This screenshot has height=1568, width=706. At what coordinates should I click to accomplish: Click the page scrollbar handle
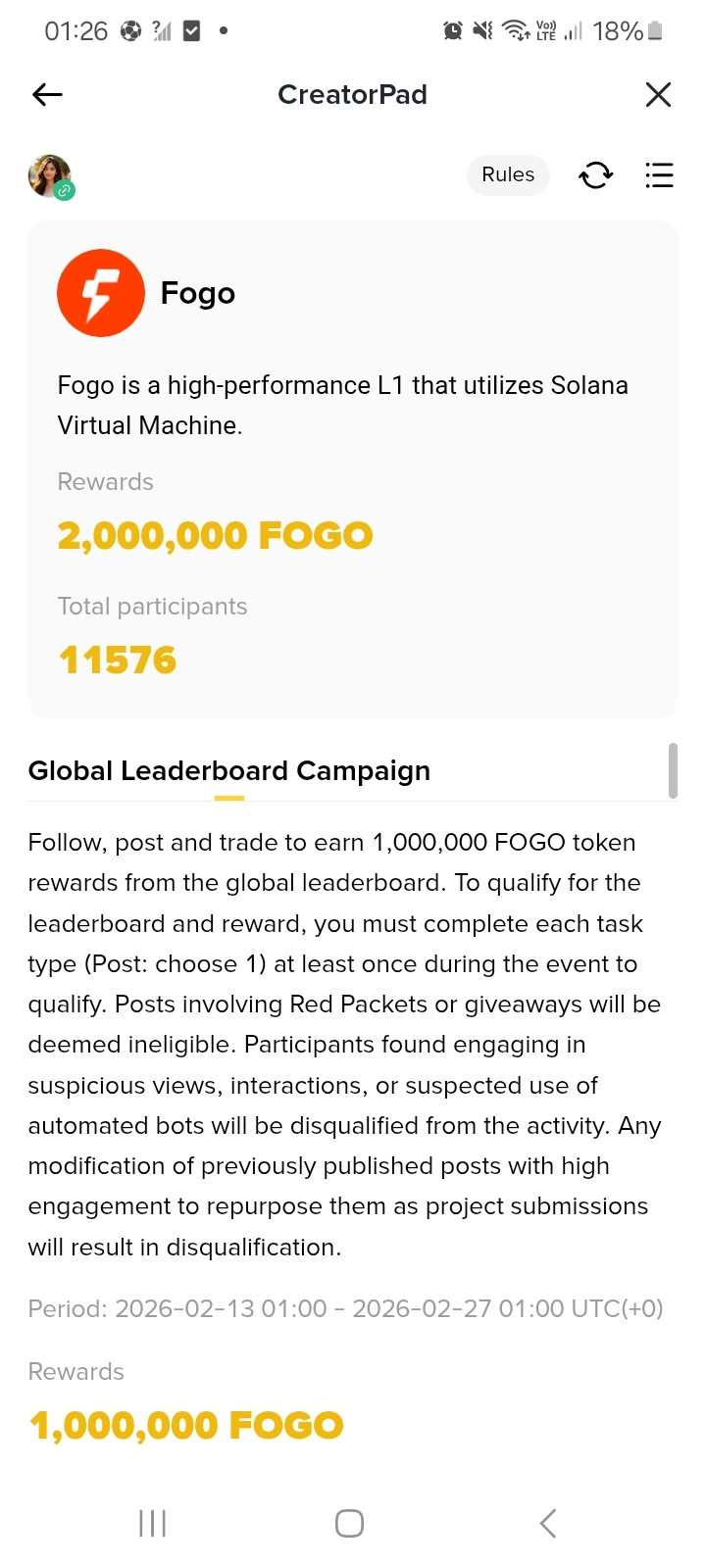pos(673,770)
